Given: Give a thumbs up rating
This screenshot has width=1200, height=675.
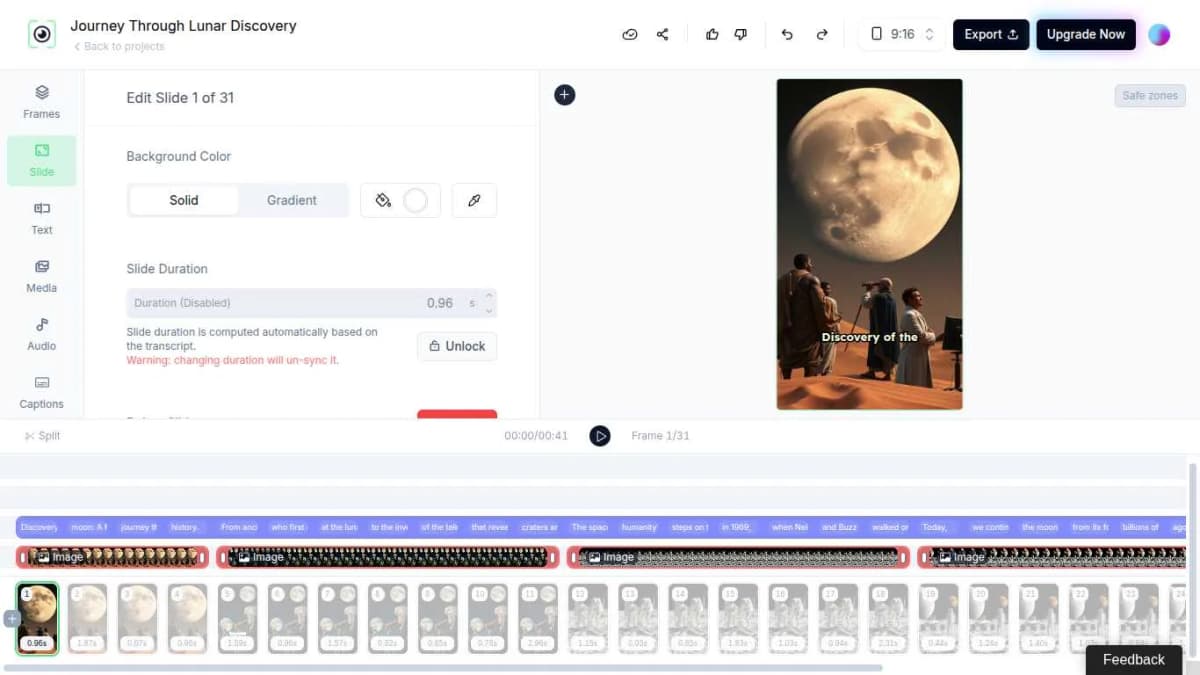Looking at the screenshot, I should point(712,34).
